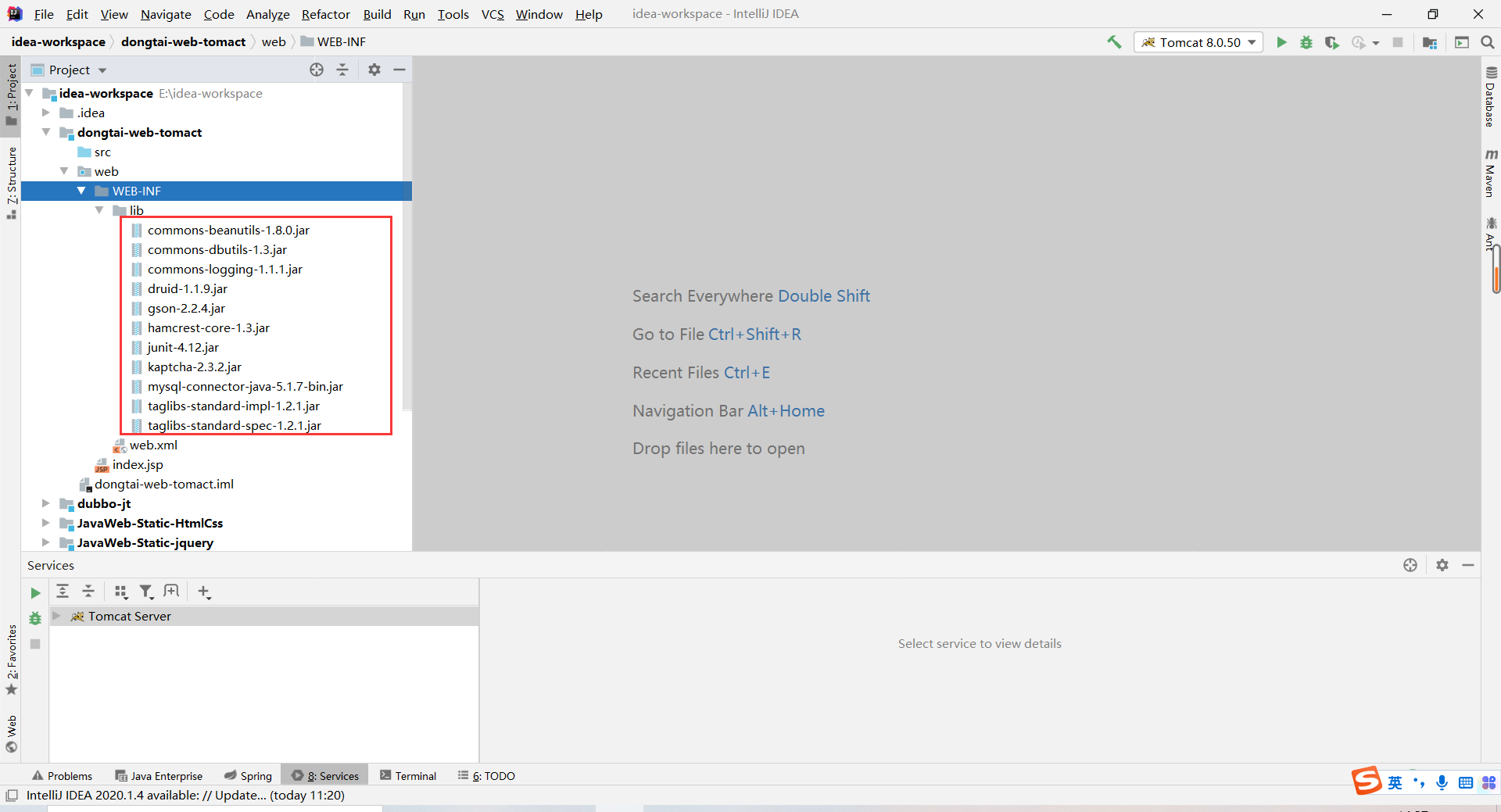Open the Structure side tab
The width and height of the screenshot is (1501, 812).
11,183
